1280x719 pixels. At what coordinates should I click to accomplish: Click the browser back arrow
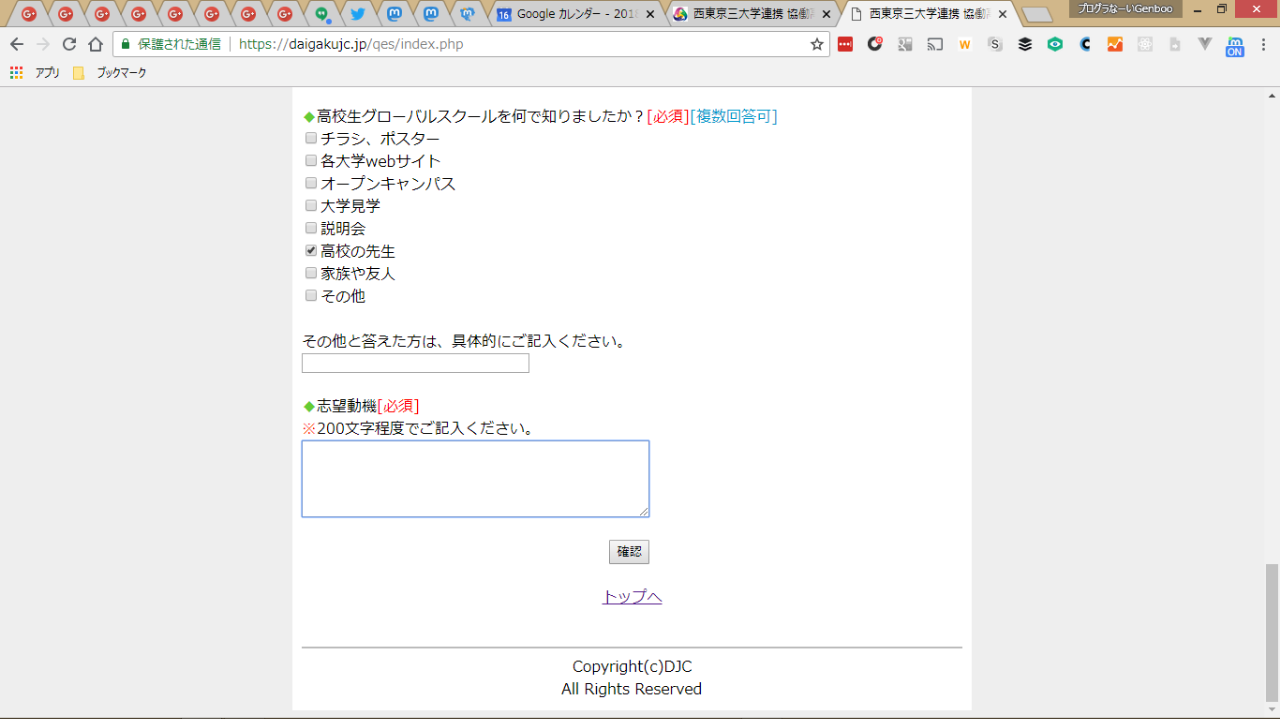pyautogui.click(x=16, y=44)
